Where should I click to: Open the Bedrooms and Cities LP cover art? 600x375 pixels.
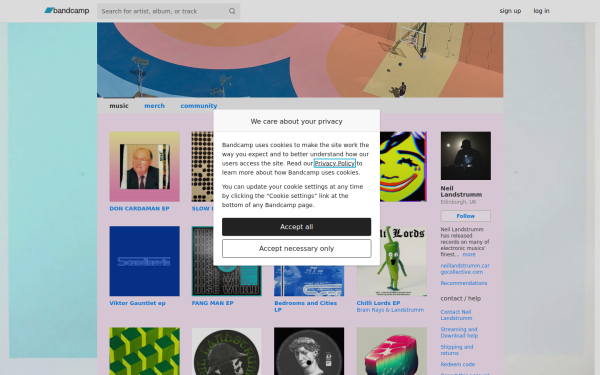(x=309, y=281)
